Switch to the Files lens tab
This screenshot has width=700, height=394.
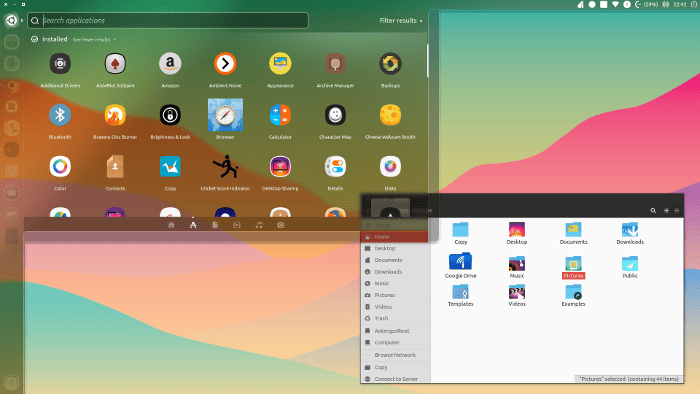click(x=215, y=225)
